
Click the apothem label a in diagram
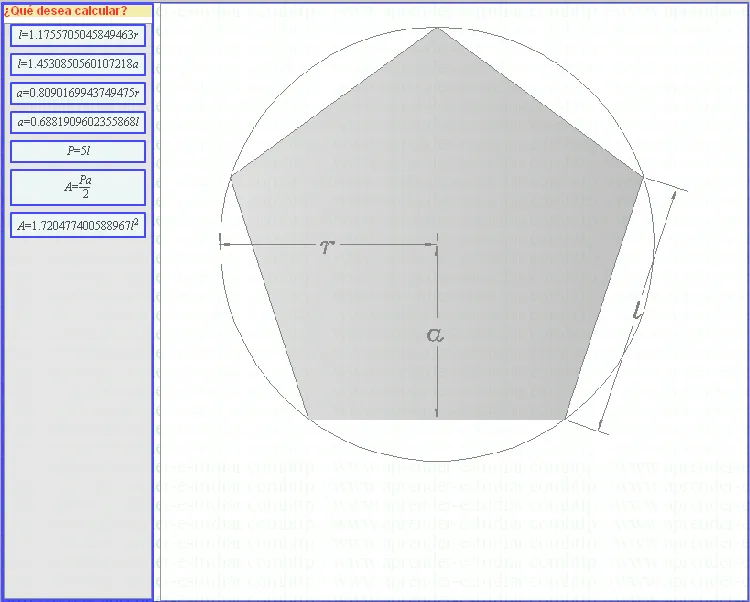tap(434, 335)
